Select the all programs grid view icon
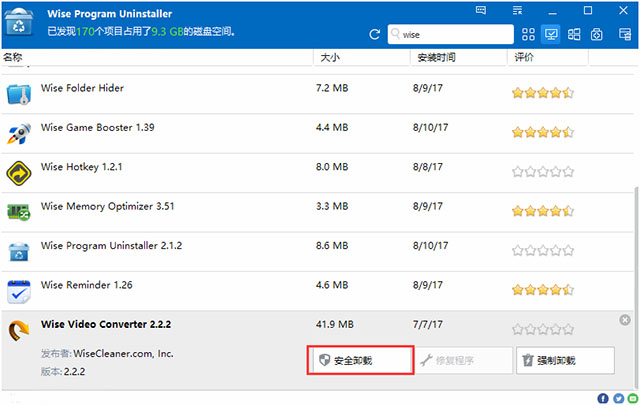This screenshot has width=640, height=405. point(529,35)
